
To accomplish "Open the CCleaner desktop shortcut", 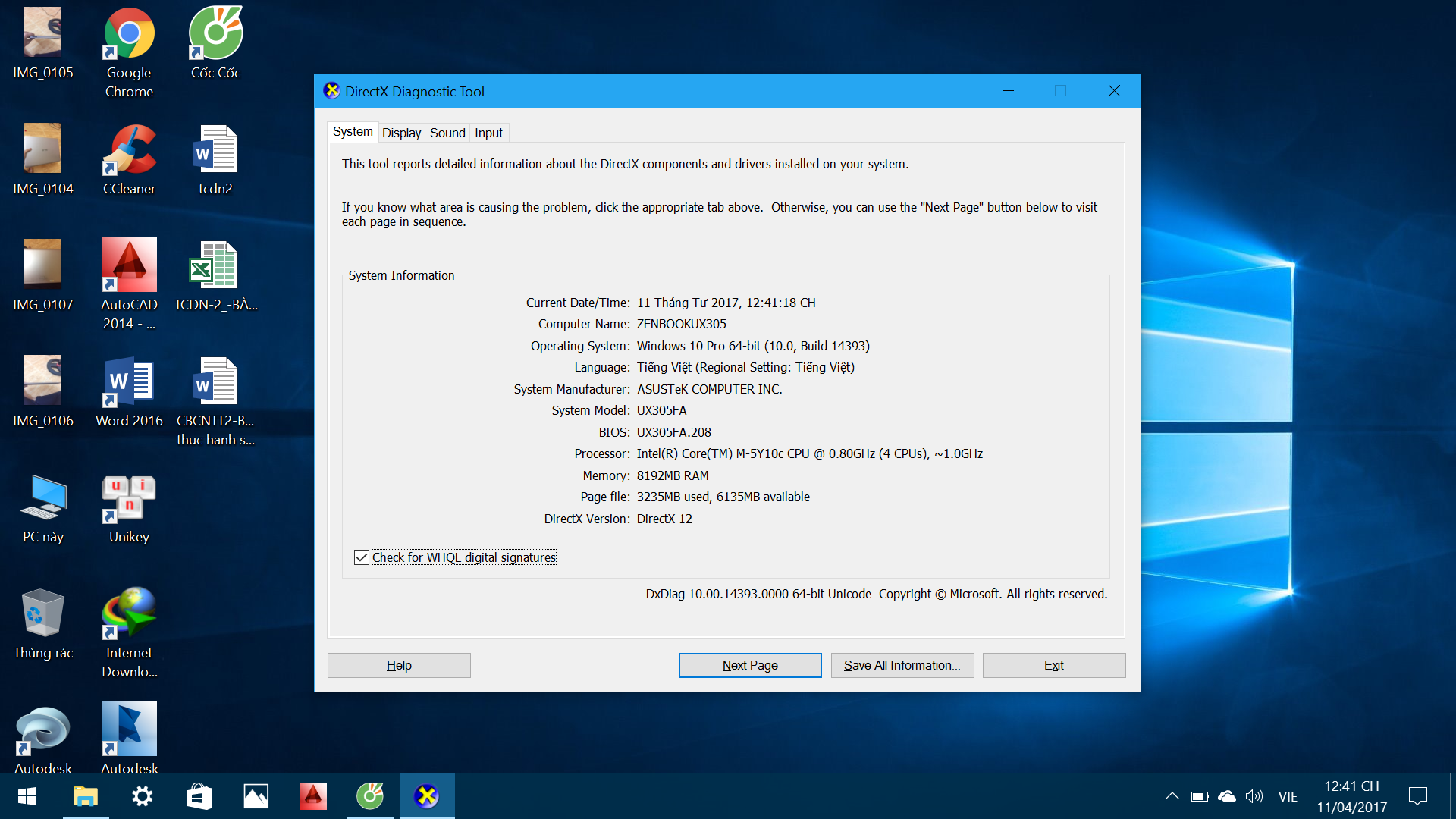I will click(129, 160).
